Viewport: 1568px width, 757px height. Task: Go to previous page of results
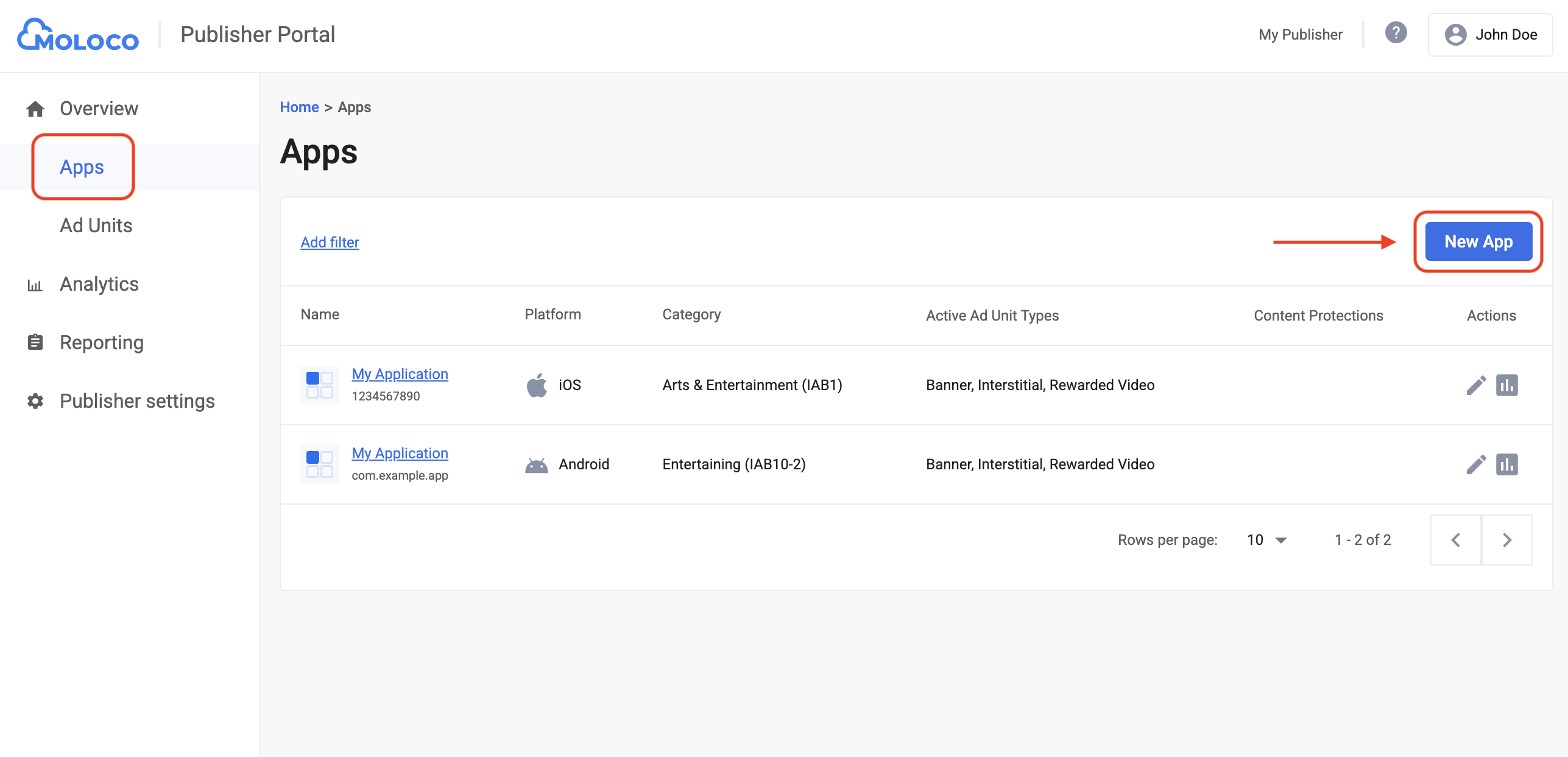(x=1456, y=540)
